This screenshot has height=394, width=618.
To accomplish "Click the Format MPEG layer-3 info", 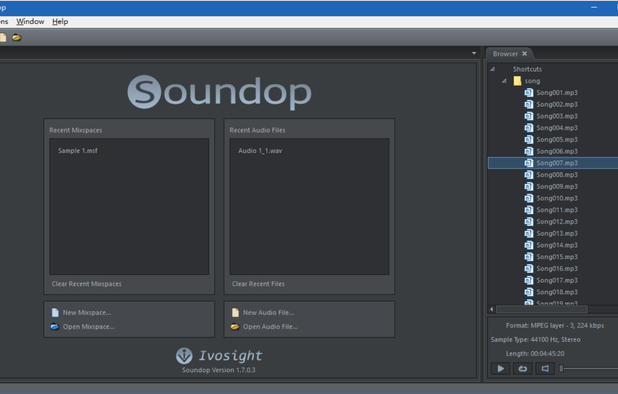I will click(555, 325).
